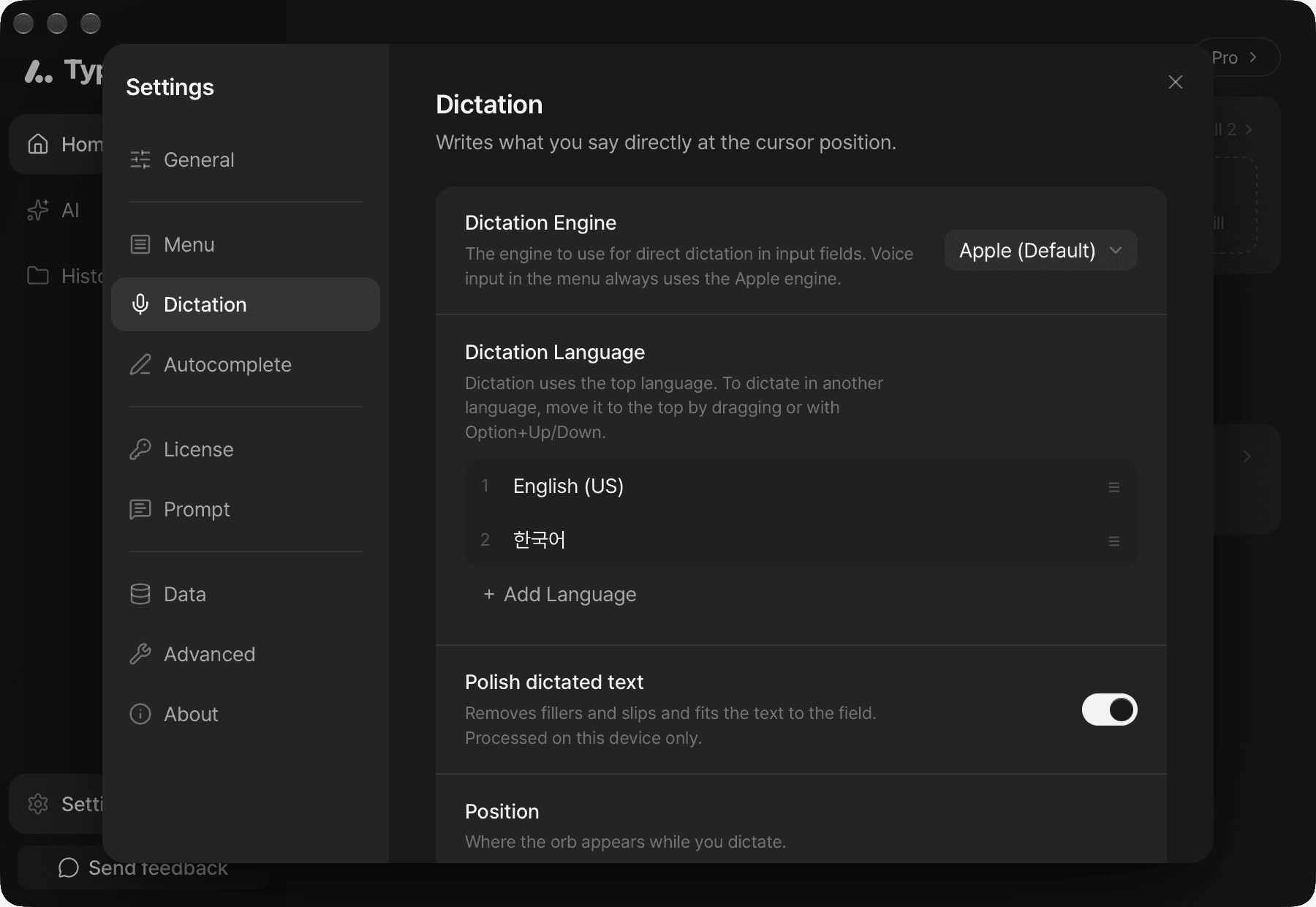
Task: Close the Settings dialog
Action: click(1176, 82)
